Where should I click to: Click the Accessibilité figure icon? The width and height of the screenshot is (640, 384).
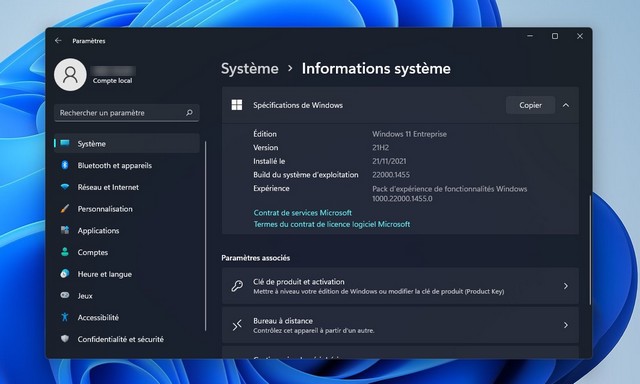coord(64,317)
